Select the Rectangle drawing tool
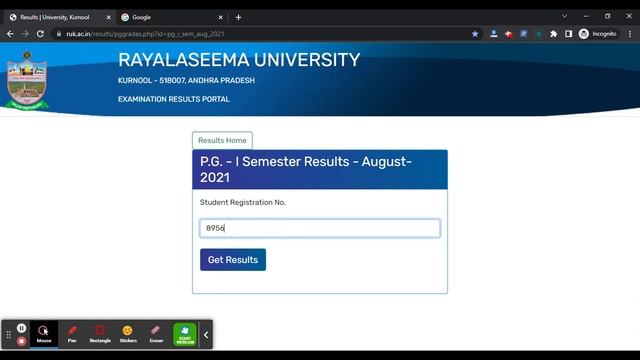 [100, 334]
